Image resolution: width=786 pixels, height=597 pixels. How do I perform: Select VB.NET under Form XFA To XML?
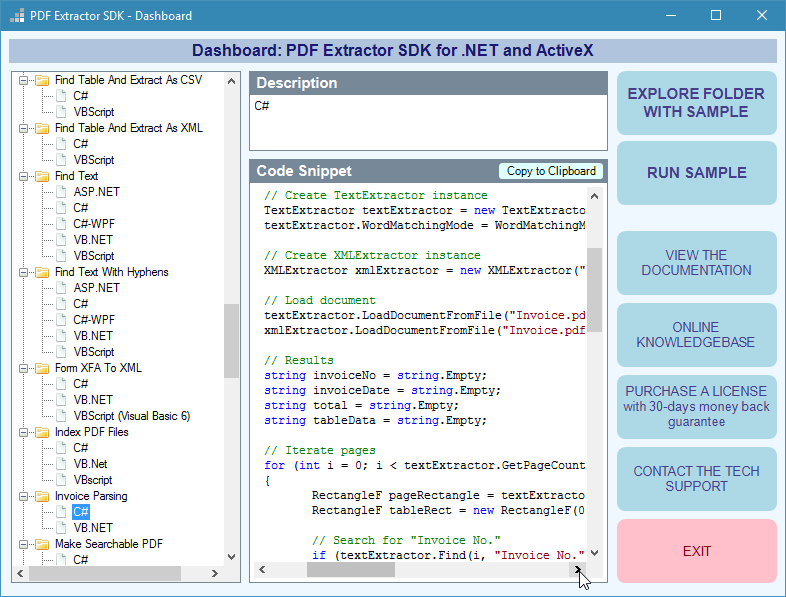pos(93,400)
